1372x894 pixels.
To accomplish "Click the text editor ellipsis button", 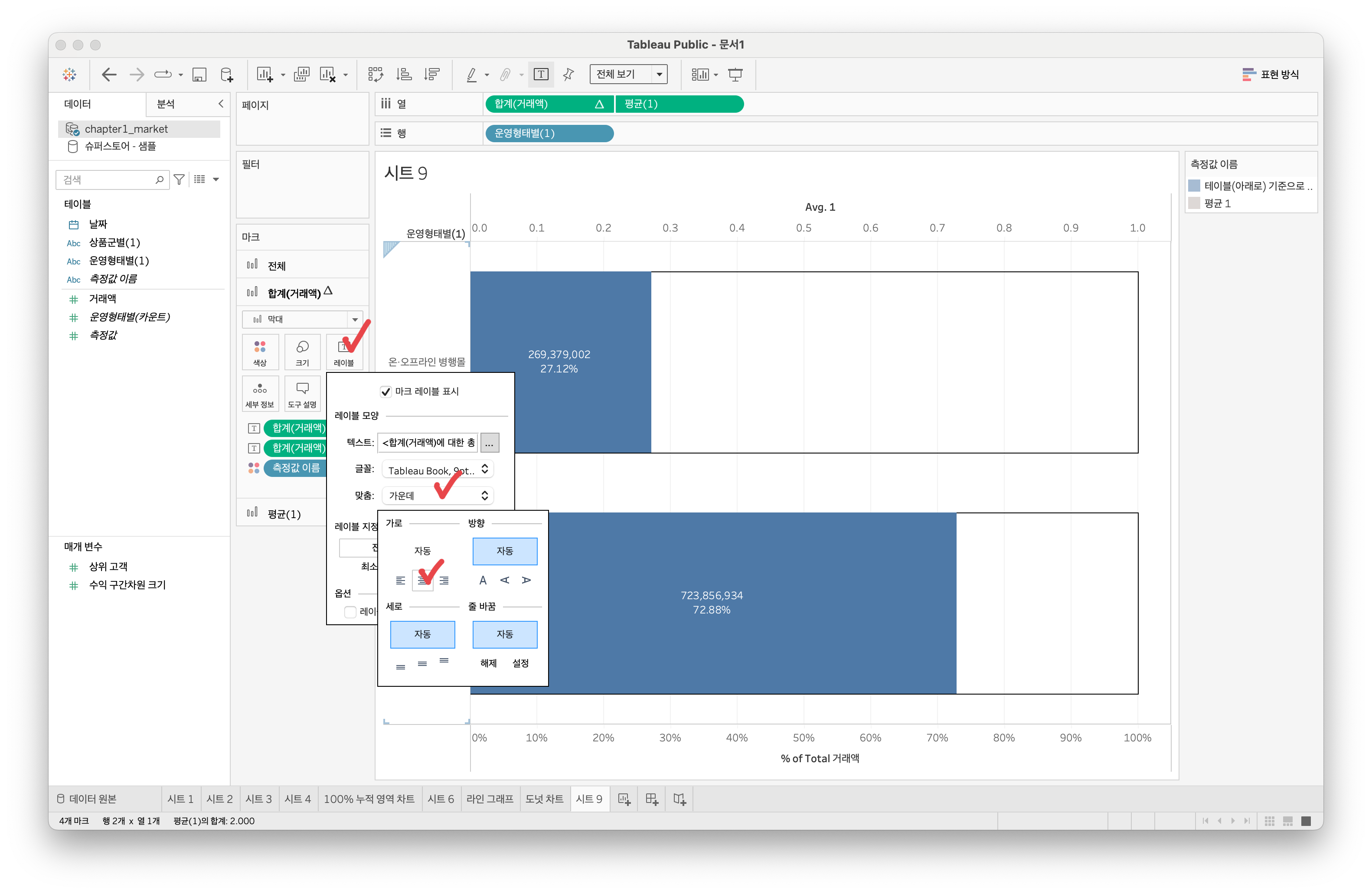I will coord(490,443).
